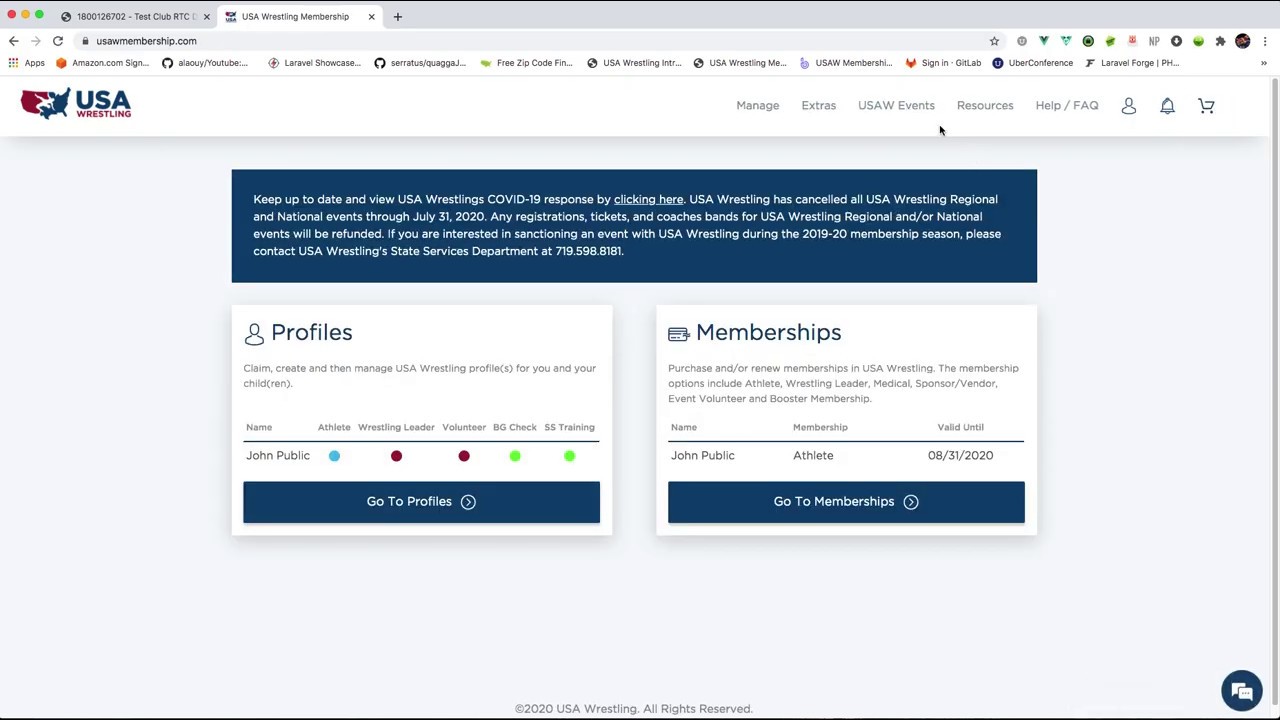The height and width of the screenshot is (720, 1280).
Task: Click John Public's blue Athlete status dot
Action: 334,456
